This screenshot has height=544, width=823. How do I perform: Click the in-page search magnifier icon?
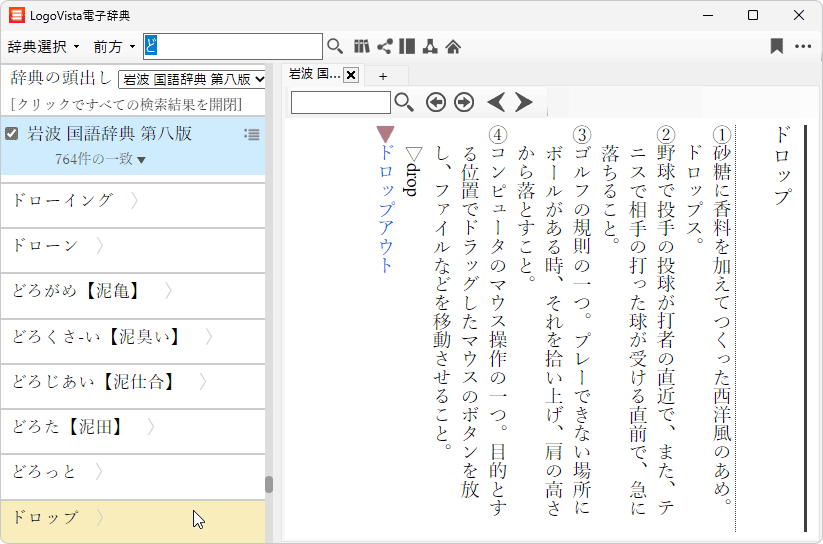click(x=404, y=102)
